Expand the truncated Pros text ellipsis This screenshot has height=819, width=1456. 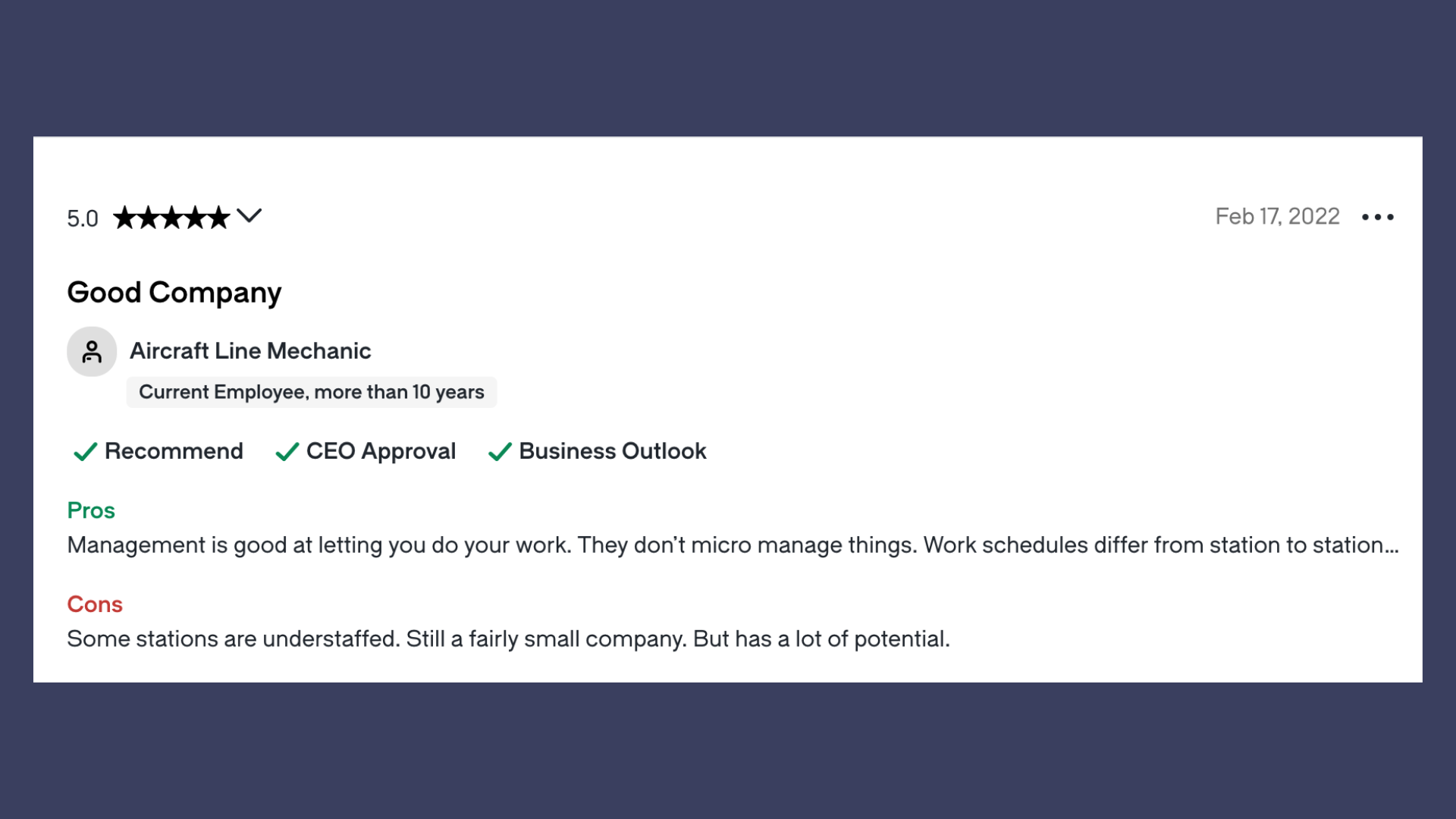pyautogui.click(x=1391, y=545)
